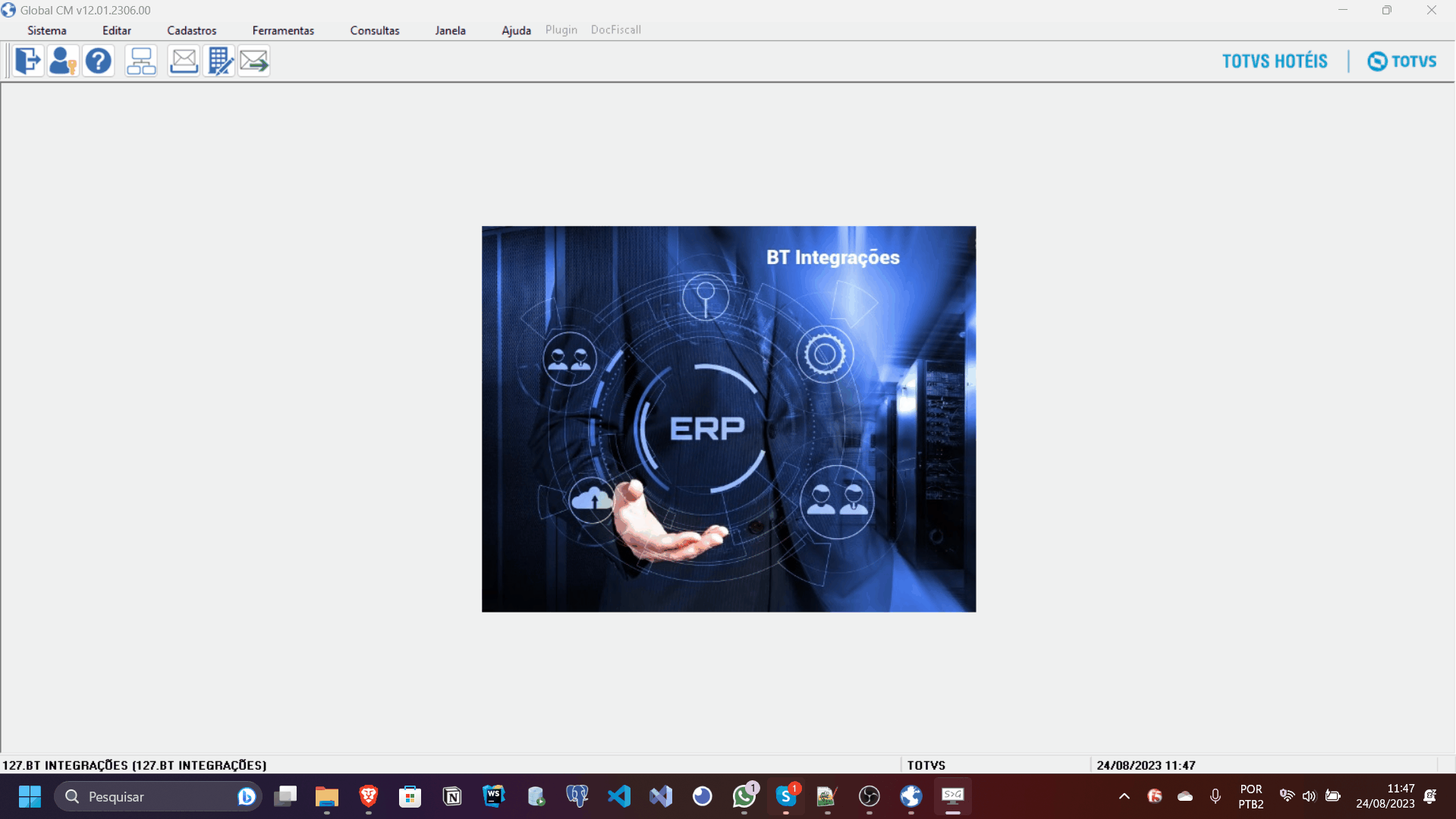Viewport: 1456px width, 819px height.
Task: Open WhatsApp from the taskbar
Action: 744,796
